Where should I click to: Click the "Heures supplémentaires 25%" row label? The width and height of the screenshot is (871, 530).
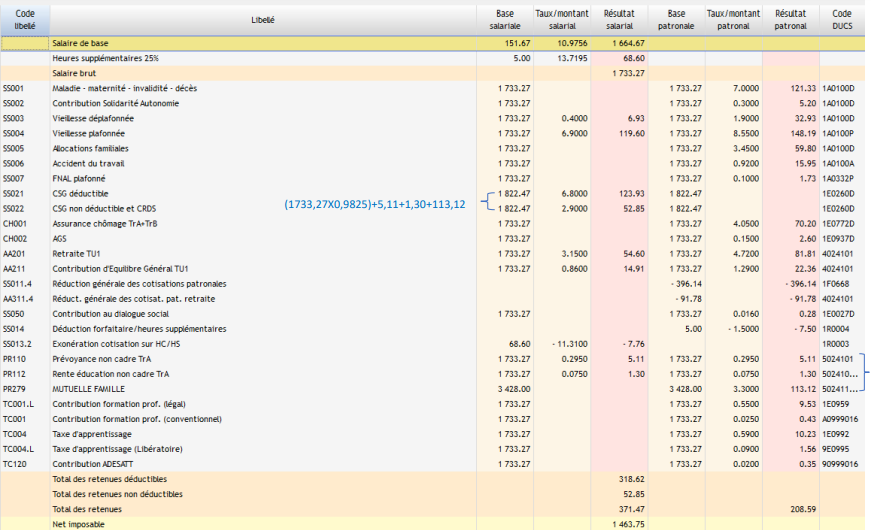click(104, 59)
